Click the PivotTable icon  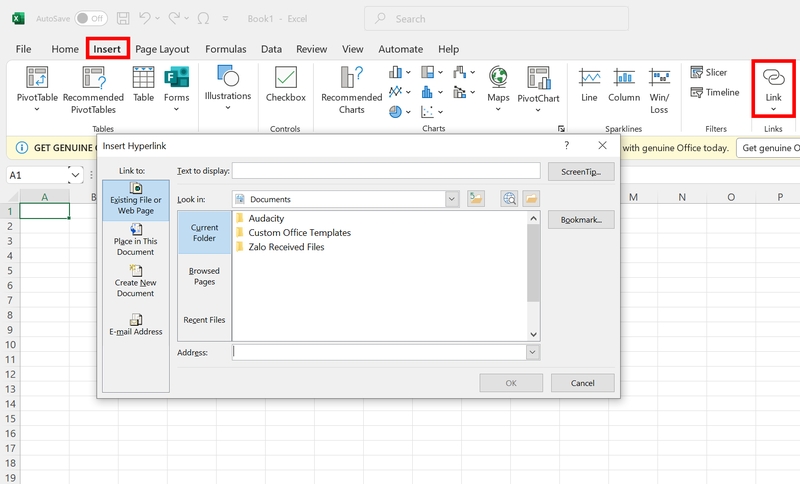[37, 78]
